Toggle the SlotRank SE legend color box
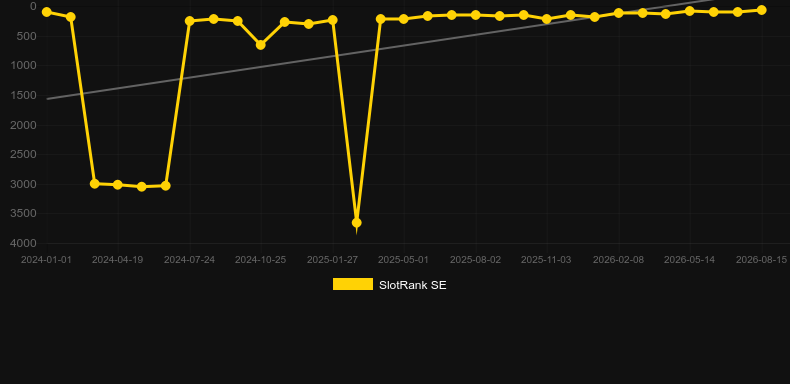790x384 pixels. 353,284
